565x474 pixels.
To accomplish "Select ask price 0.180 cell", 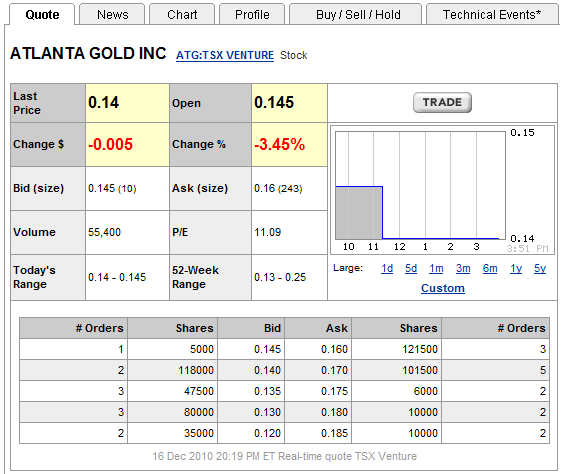I will pyautogui.click(x=318, y=412).
